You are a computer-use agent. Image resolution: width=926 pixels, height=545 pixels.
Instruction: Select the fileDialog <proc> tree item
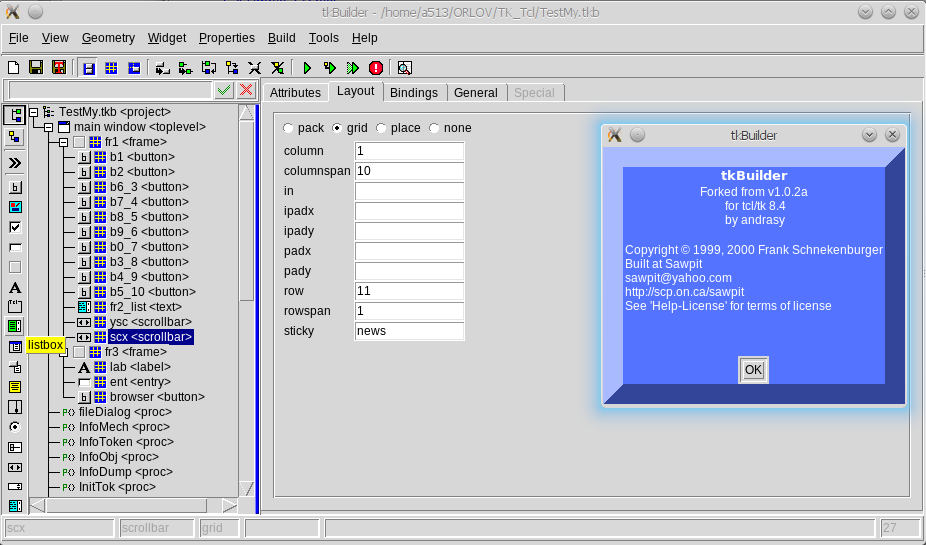click(125, 412)
